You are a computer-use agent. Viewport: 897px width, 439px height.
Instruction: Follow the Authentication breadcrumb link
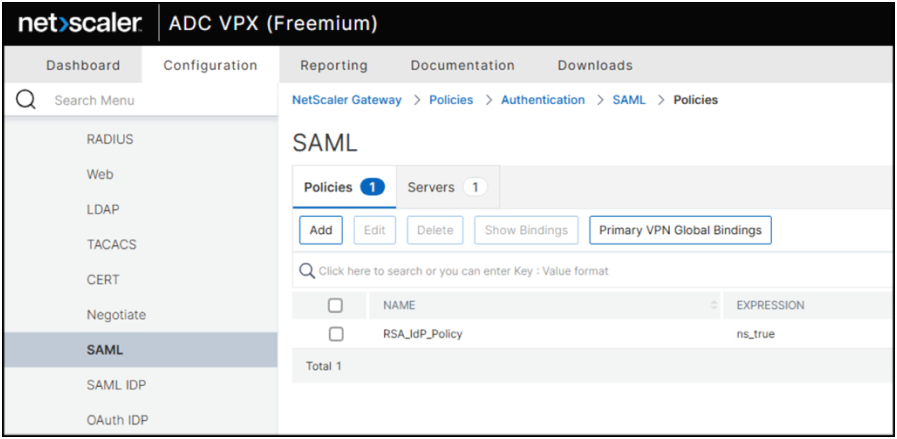(542, 100)
